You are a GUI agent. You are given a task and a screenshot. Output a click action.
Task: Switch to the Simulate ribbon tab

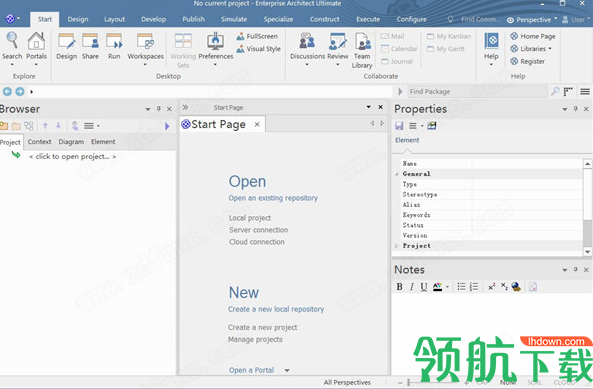234,19
